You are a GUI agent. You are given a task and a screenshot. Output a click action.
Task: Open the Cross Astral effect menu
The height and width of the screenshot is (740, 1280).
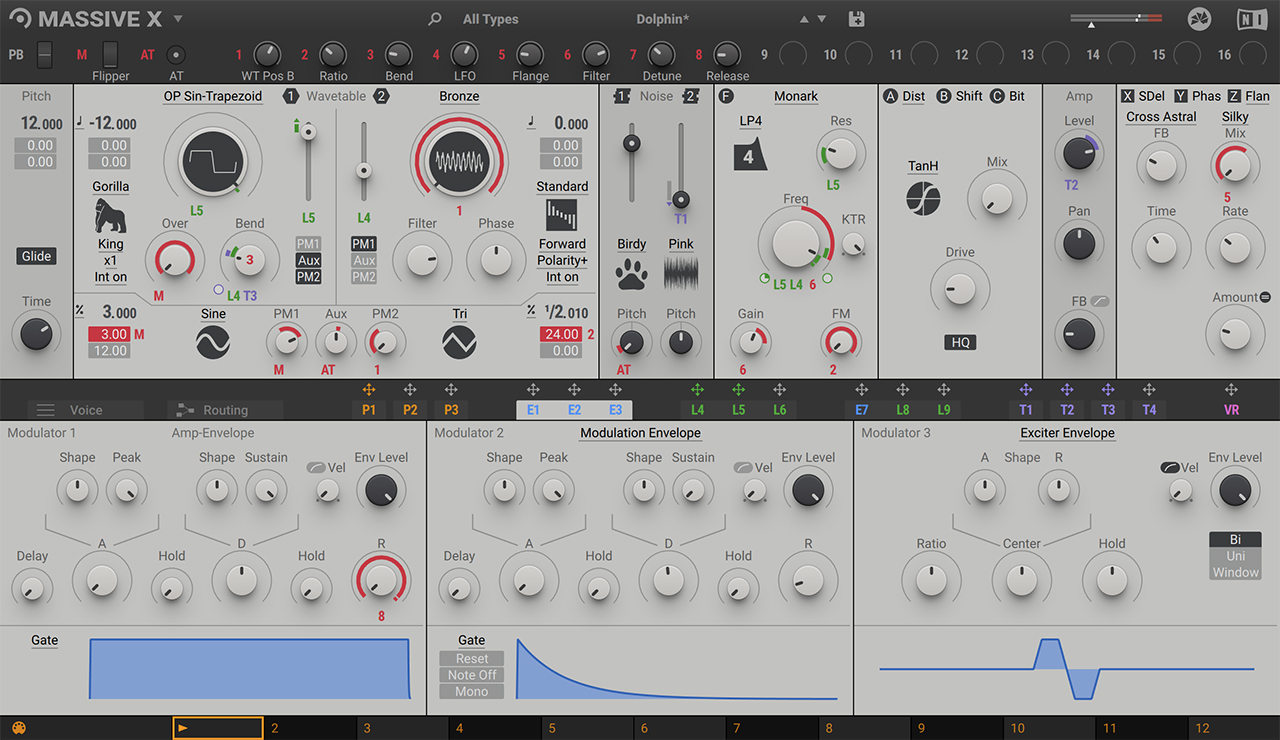point(1161,117)
